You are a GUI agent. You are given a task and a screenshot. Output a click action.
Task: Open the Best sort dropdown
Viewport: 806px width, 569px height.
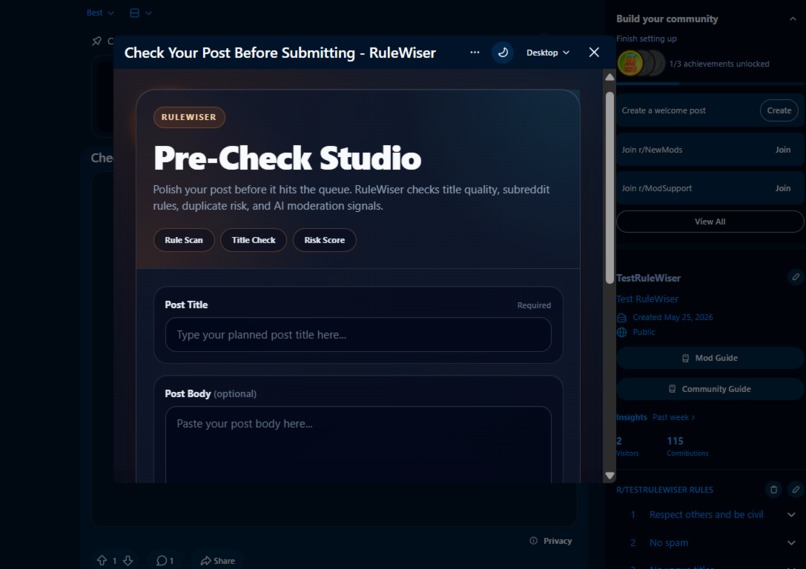tap(100, 13)
